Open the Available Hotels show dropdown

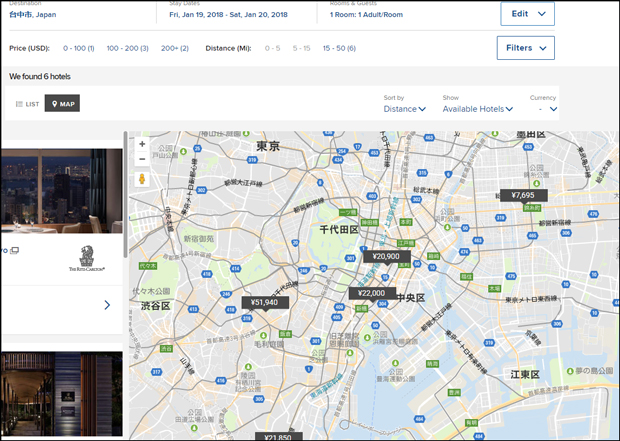tap(477, 109)
